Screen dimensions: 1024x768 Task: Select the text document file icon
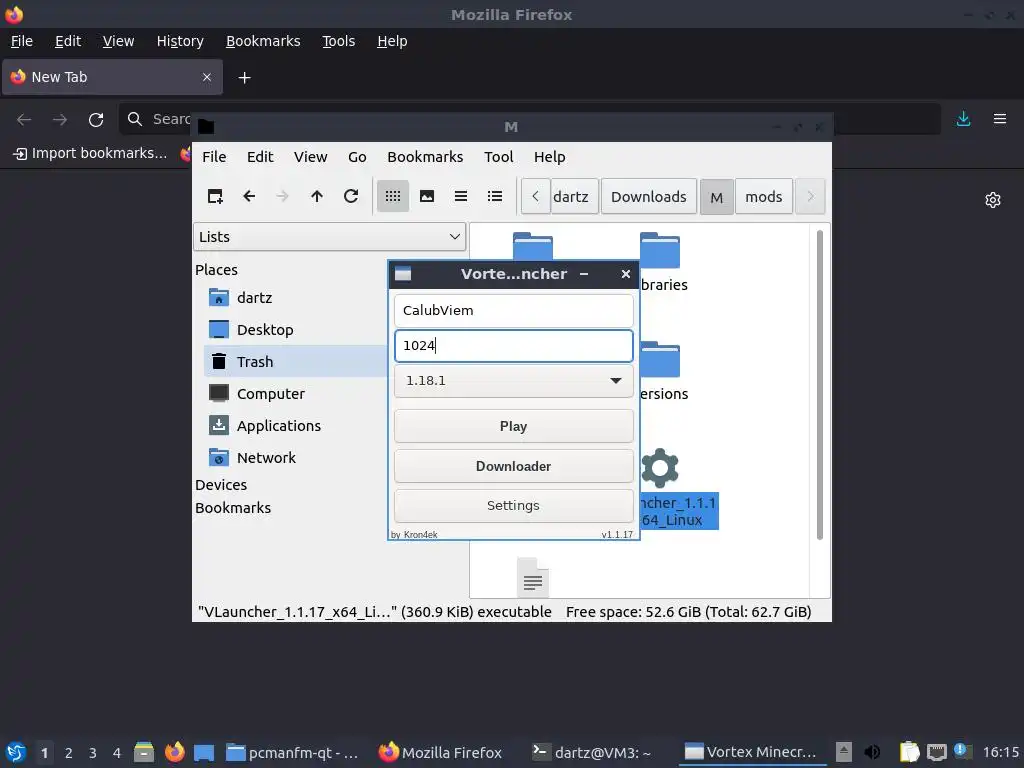click(532, 577)
